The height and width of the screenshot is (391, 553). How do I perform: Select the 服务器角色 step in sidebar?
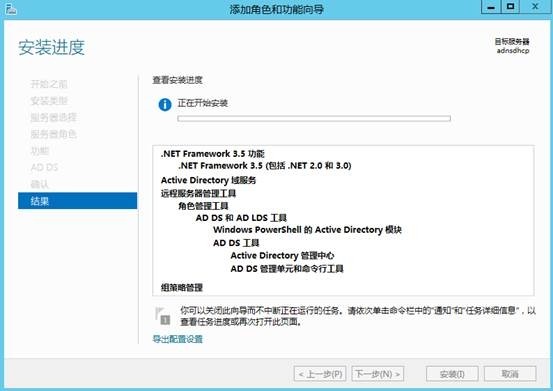[x=53, y=134]
